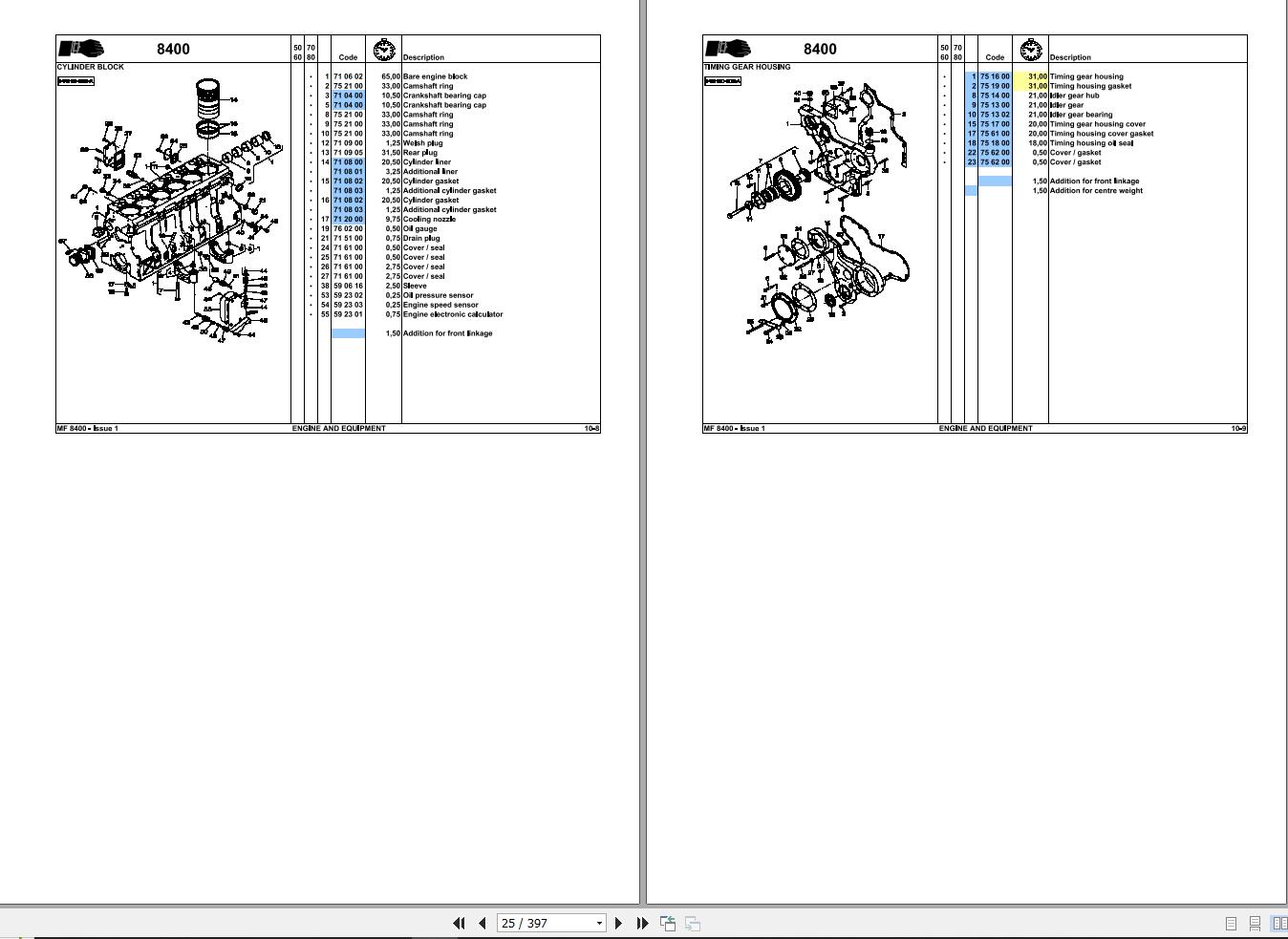Click highlighted code 75 16 00
The height and width of the screenshot is (939, 1288).
pyautogui.click(x=995, y=76)
